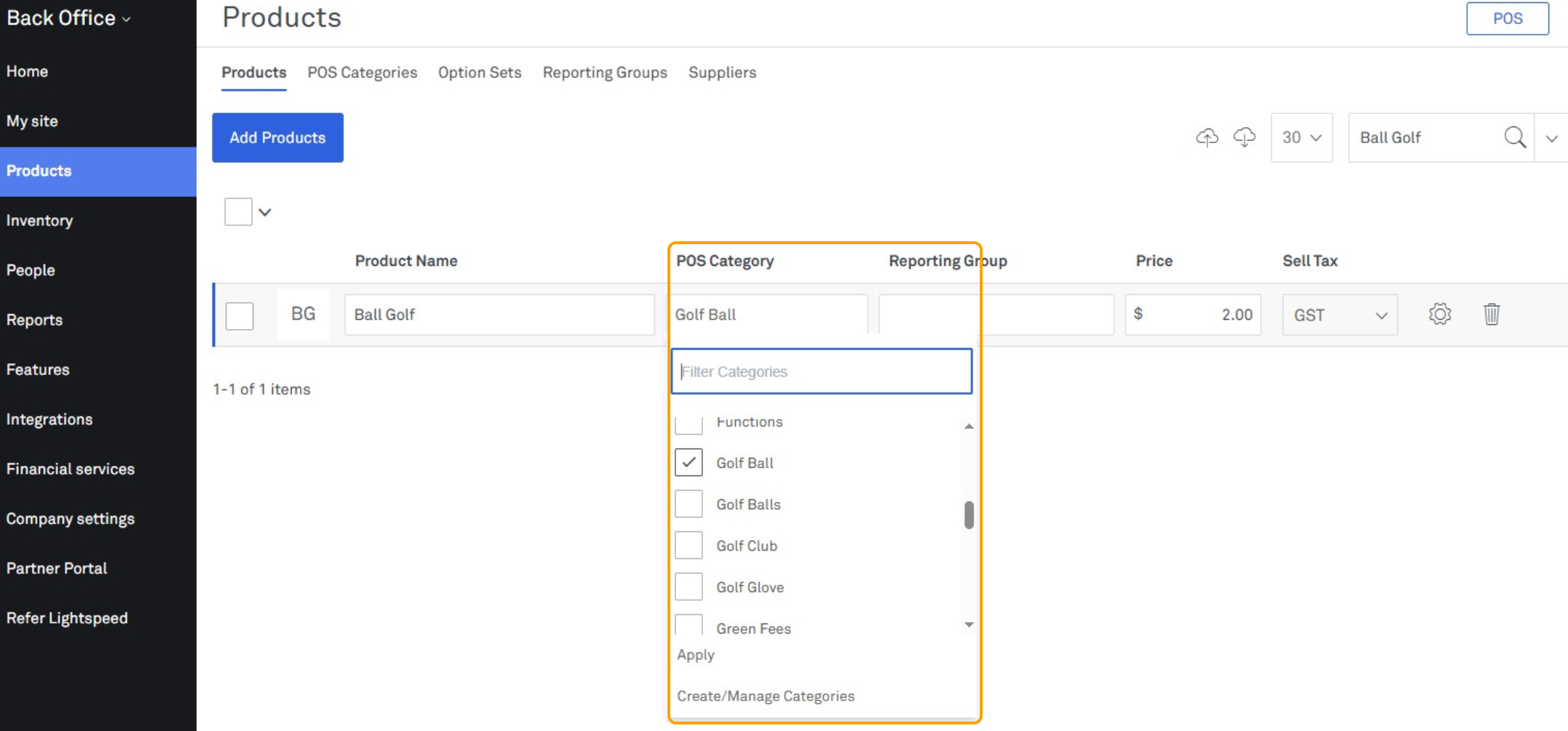The image size is (1568, 731).
Task: Click the search magnifier icon
Action: tap(1514, 137)
